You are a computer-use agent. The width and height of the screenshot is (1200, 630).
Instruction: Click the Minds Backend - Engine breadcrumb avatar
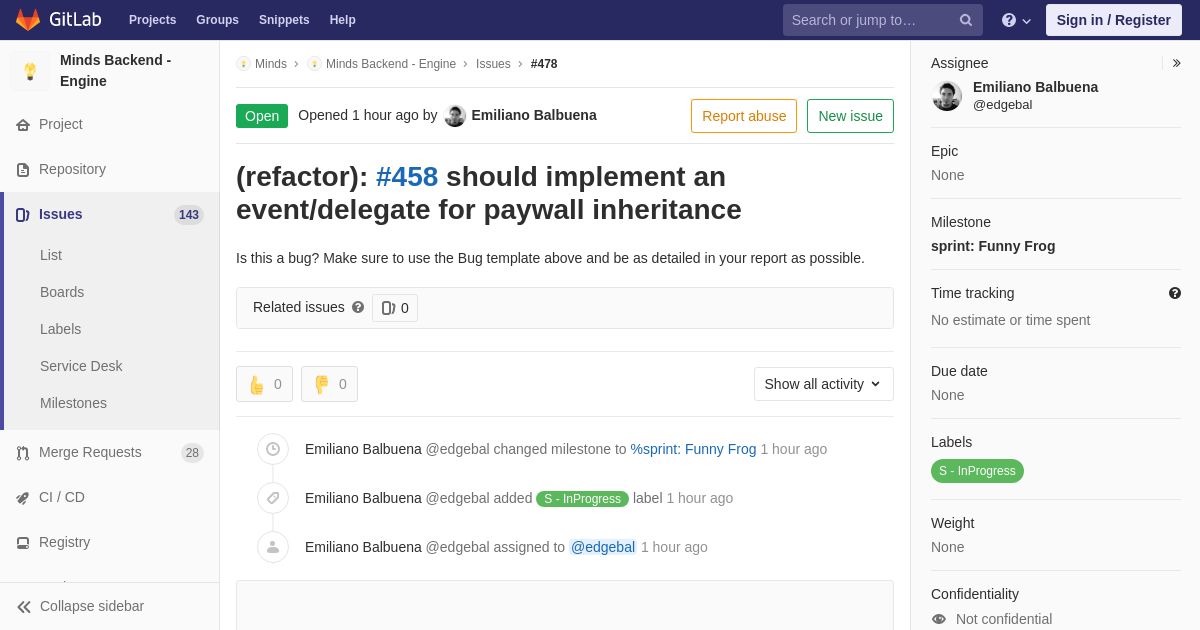tap(314, 64)
